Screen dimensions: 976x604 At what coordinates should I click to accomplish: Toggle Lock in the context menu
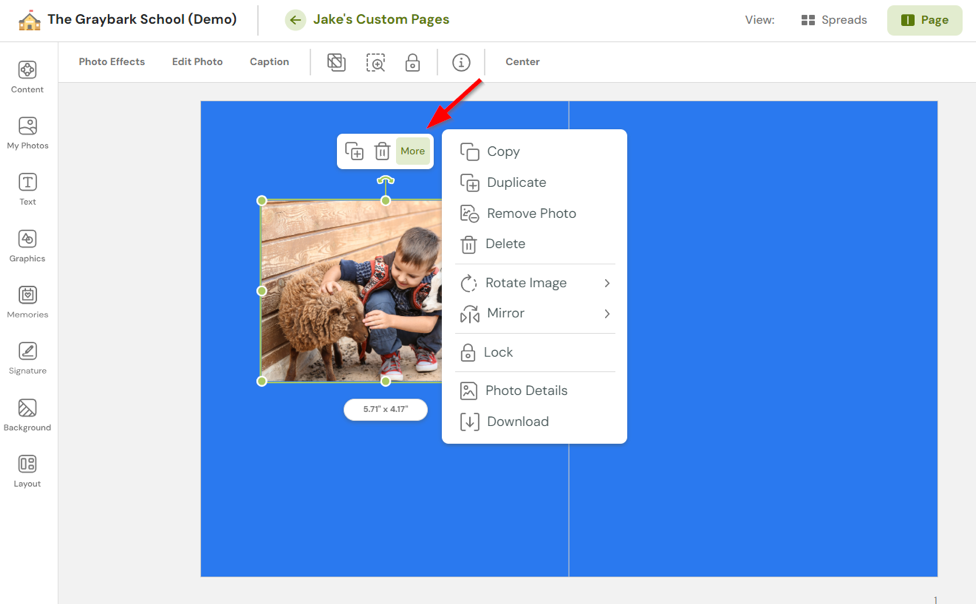tap(497, 352)
